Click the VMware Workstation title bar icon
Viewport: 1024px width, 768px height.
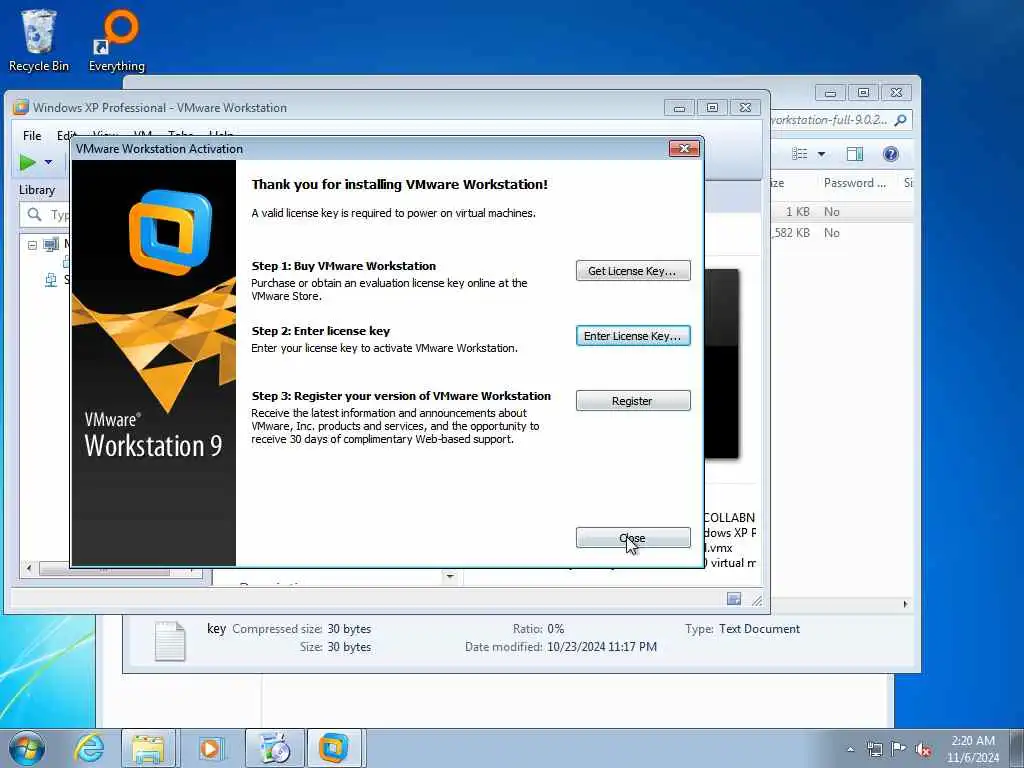coord(21,108)
